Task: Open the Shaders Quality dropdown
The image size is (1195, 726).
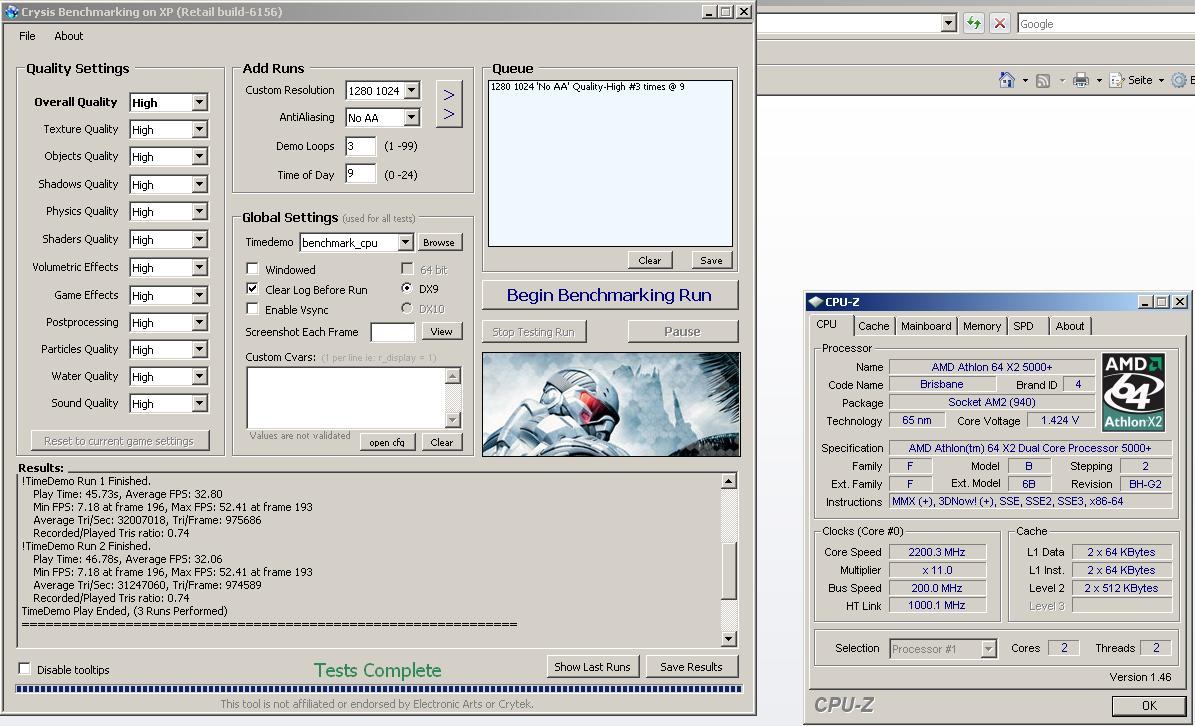Action: click(x=200, y=239)
